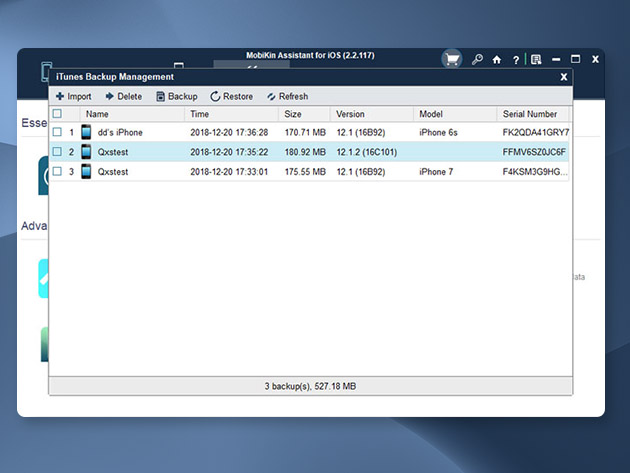
Task: Check the box for backup row 2
Action: [x=57, y=152]
